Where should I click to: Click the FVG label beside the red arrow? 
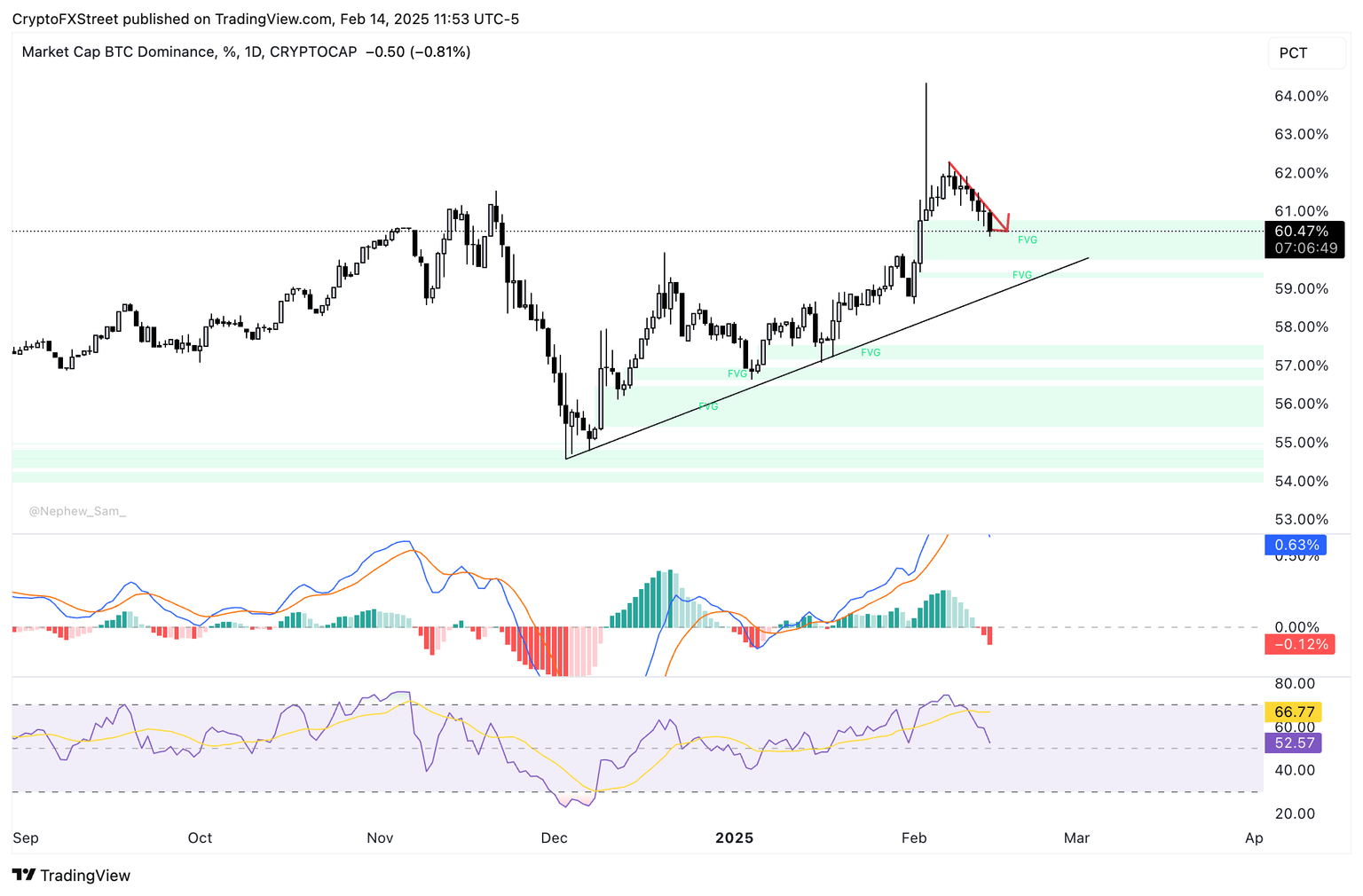point(1028,240)
